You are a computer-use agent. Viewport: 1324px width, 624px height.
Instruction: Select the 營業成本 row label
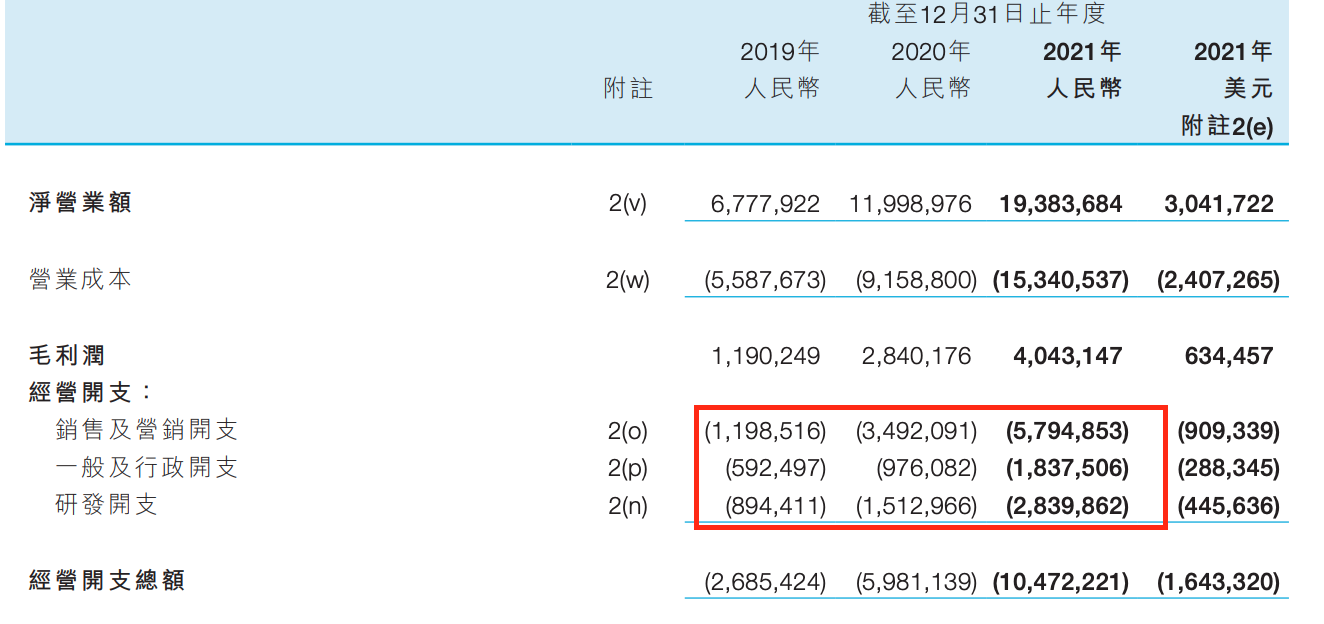pyautogui.click(x=80, y=280)
